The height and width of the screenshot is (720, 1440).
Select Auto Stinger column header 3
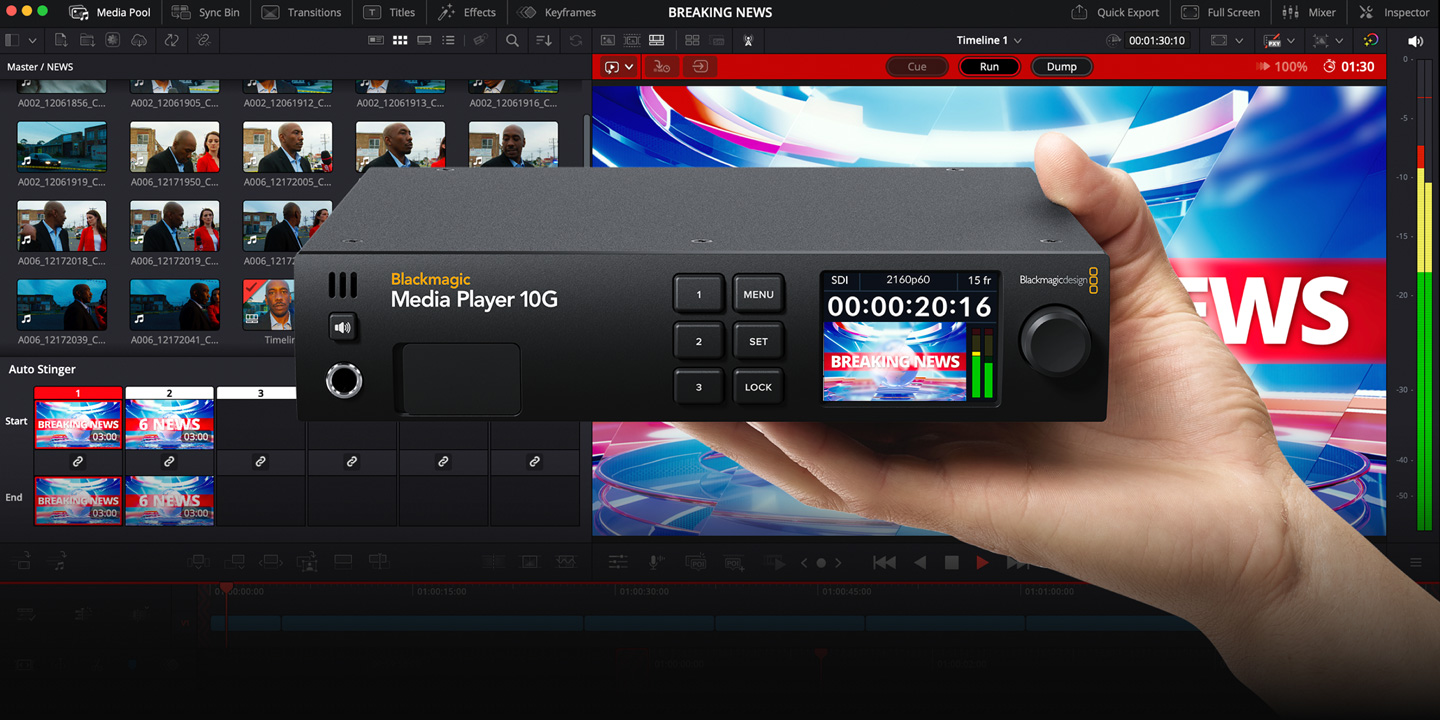(260, 393)
